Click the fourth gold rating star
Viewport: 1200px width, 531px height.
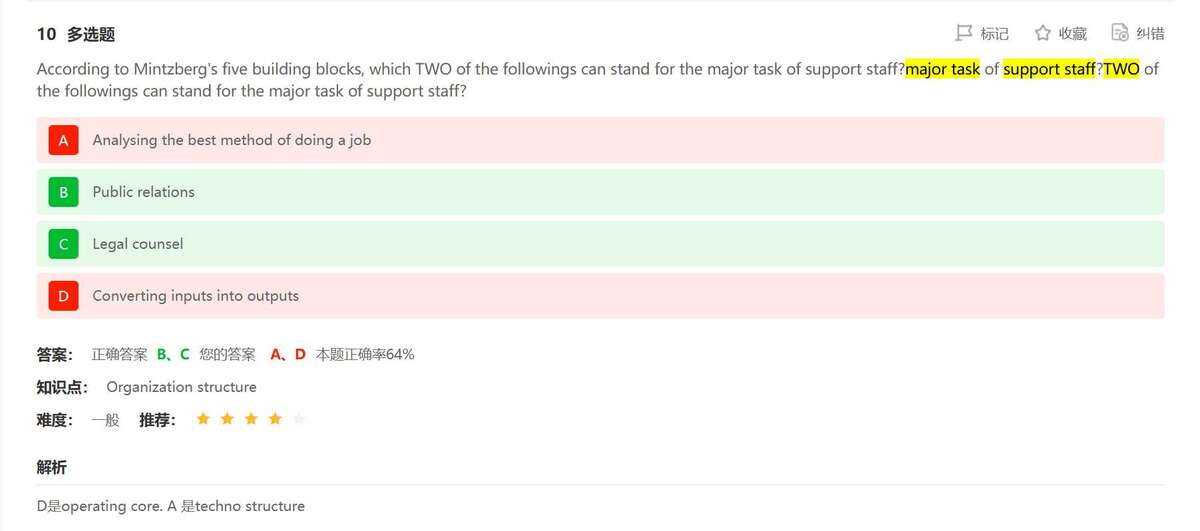(275, 419)
